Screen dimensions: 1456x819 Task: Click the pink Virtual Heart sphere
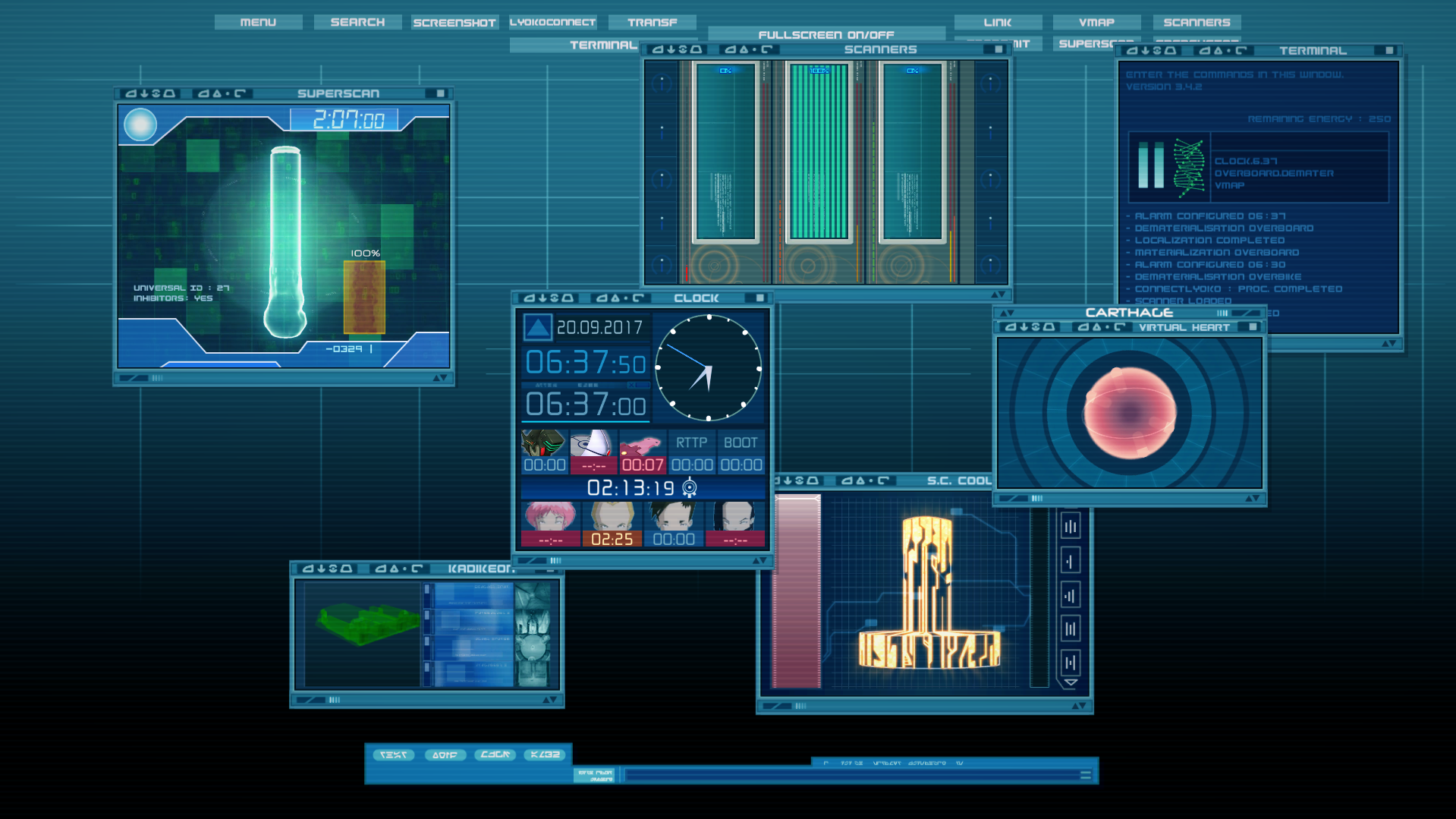pyautogui.click(x=1130, y=413)
